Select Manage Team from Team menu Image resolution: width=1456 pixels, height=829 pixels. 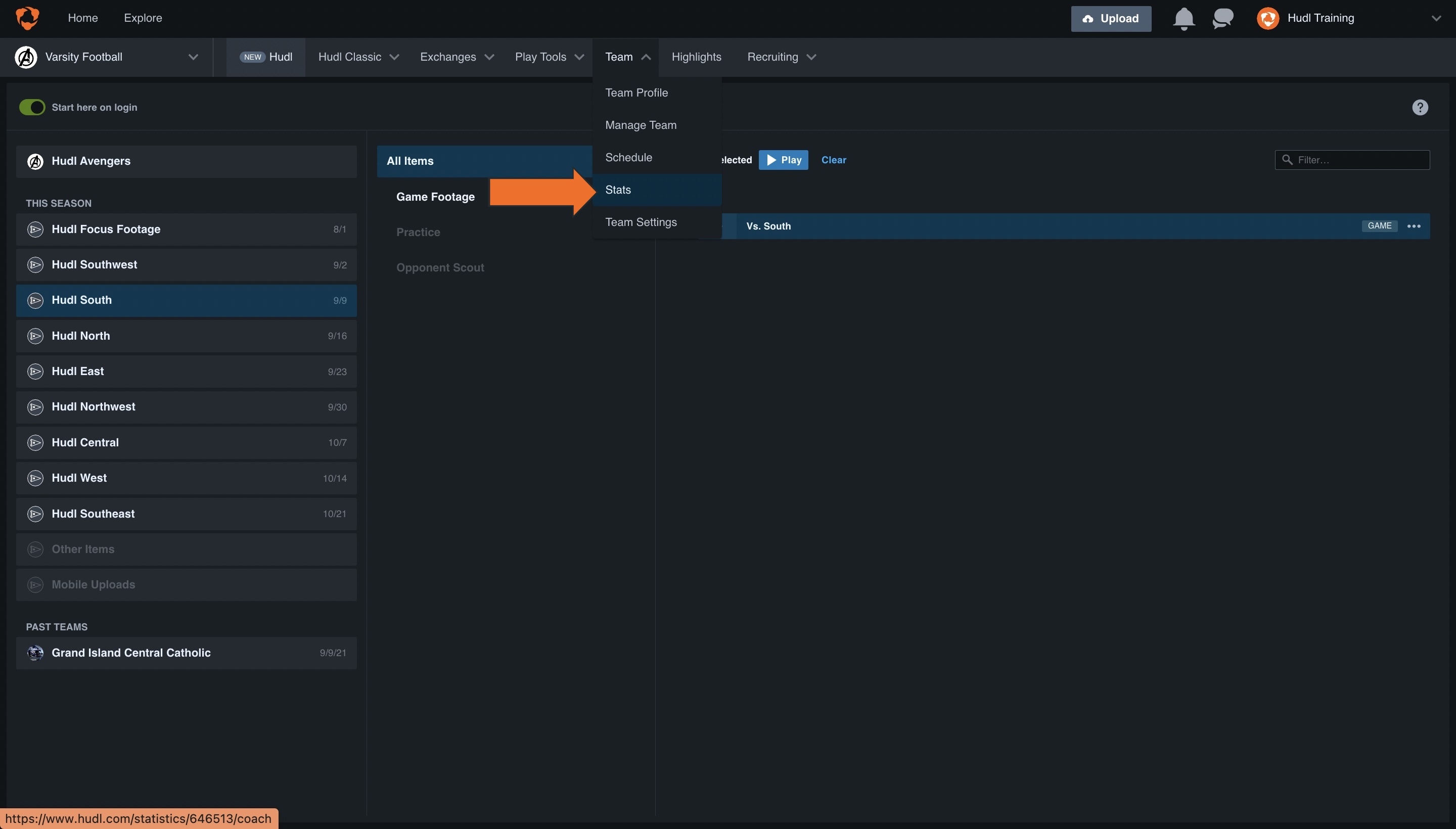tap(657, 125)
